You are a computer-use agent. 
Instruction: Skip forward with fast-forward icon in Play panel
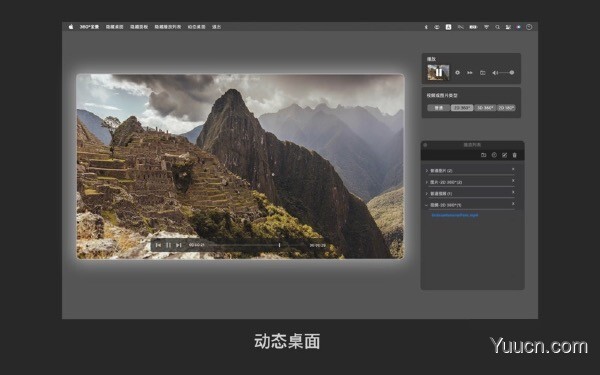(470, 73)
